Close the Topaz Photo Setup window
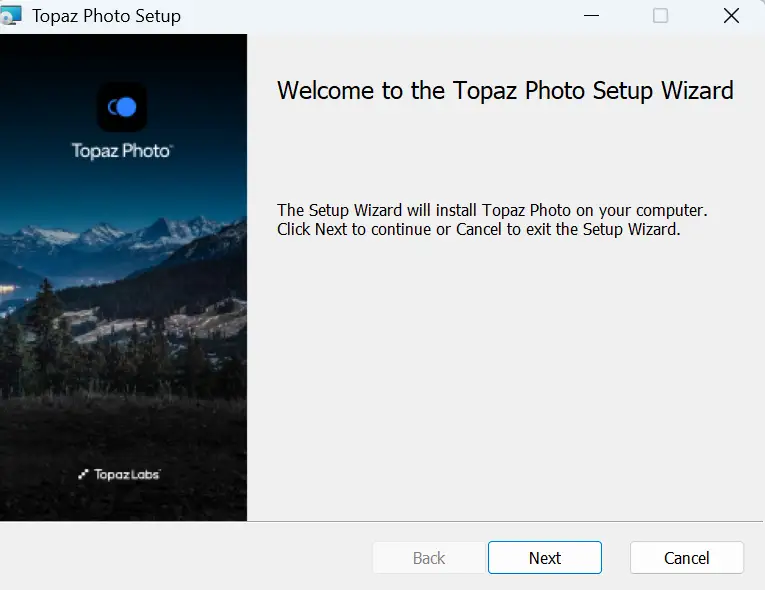Viewport: 765px width, 590px height. pyautogui.click(x=731, y=16)
